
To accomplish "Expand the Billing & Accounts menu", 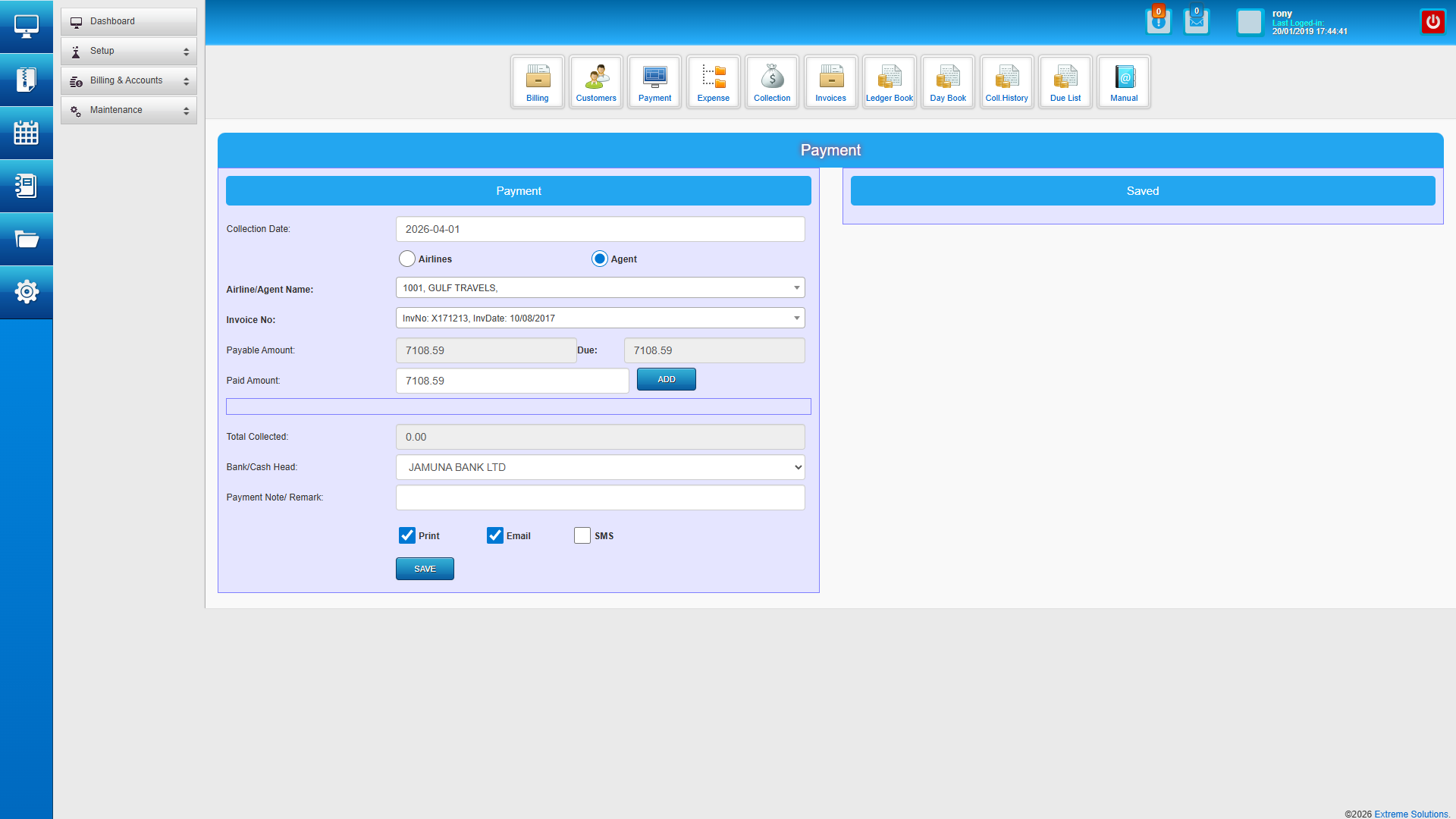I will pos(128,80).
